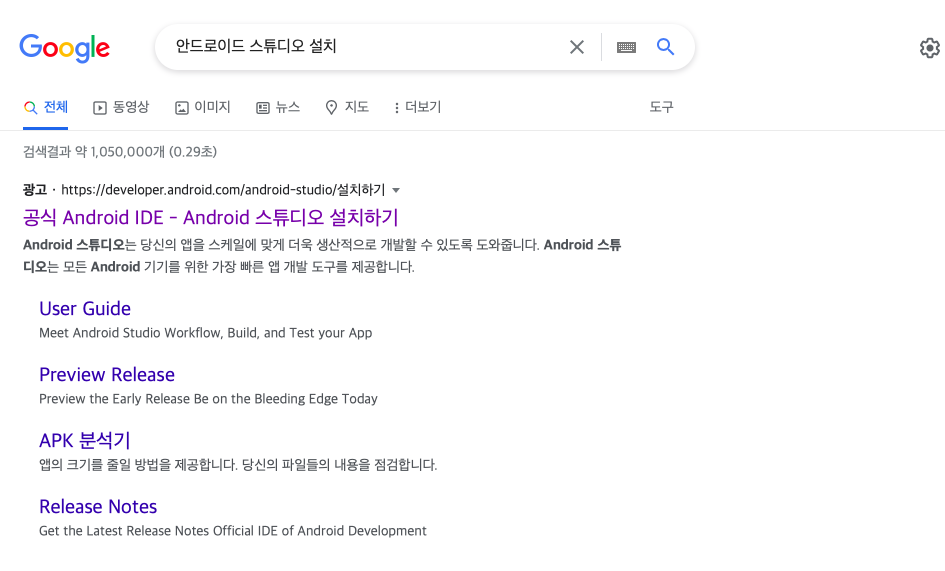Screen dimensions: 945x571
Task: Open the settings gear
Action: [x=929, y=48]
